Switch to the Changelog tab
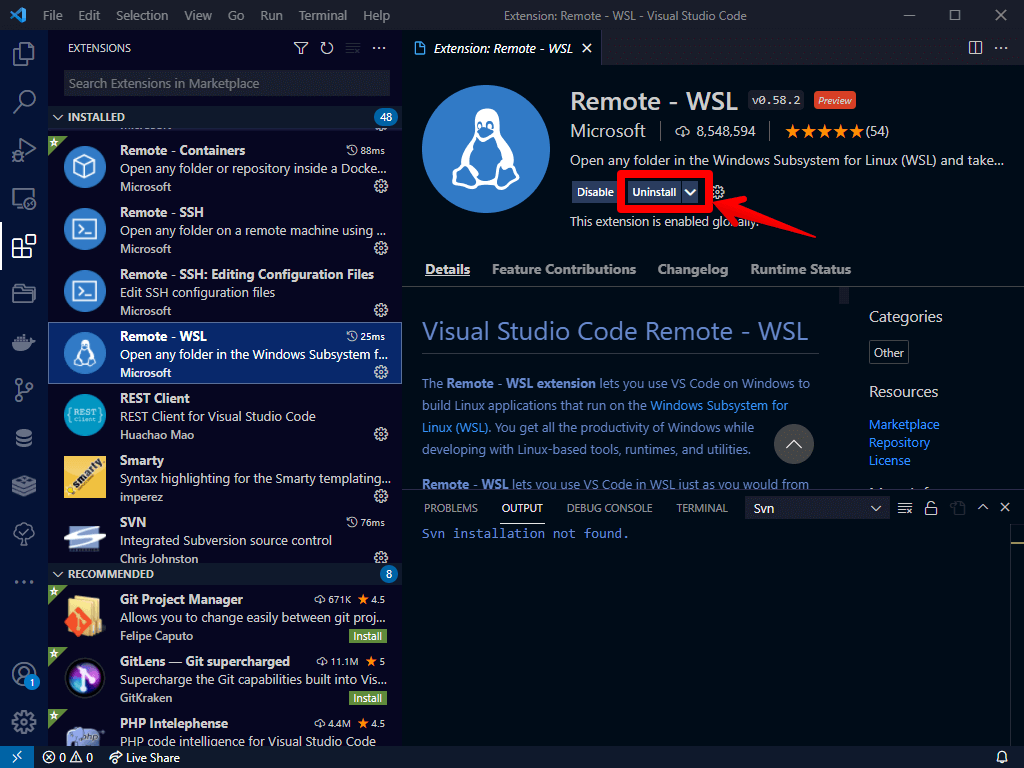 click(692, 269)
